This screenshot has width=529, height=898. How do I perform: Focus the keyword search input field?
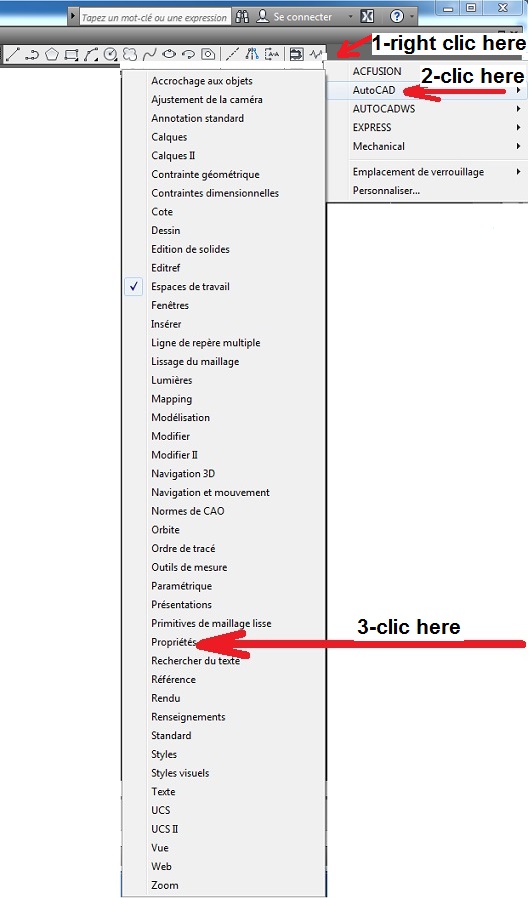pyautogui.click(x=155, y=17)
